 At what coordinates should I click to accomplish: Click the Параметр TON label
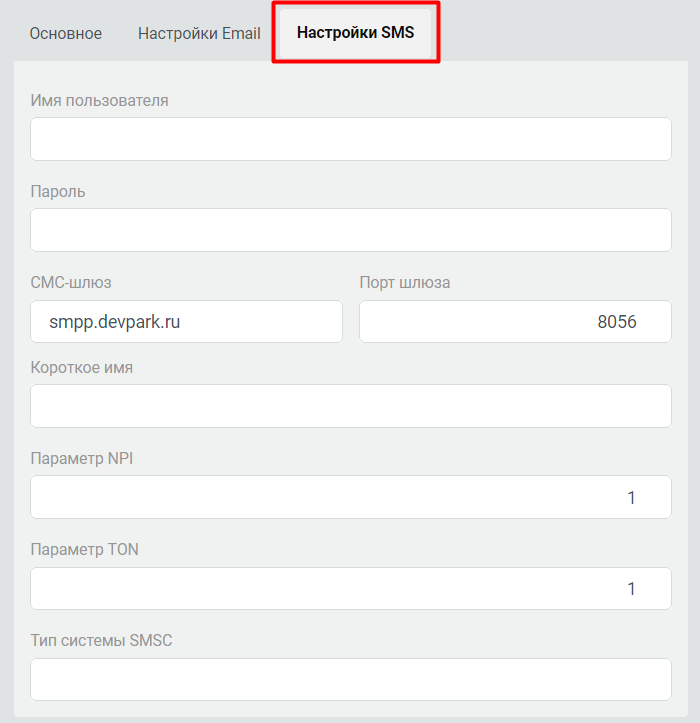tap(84, 549)
